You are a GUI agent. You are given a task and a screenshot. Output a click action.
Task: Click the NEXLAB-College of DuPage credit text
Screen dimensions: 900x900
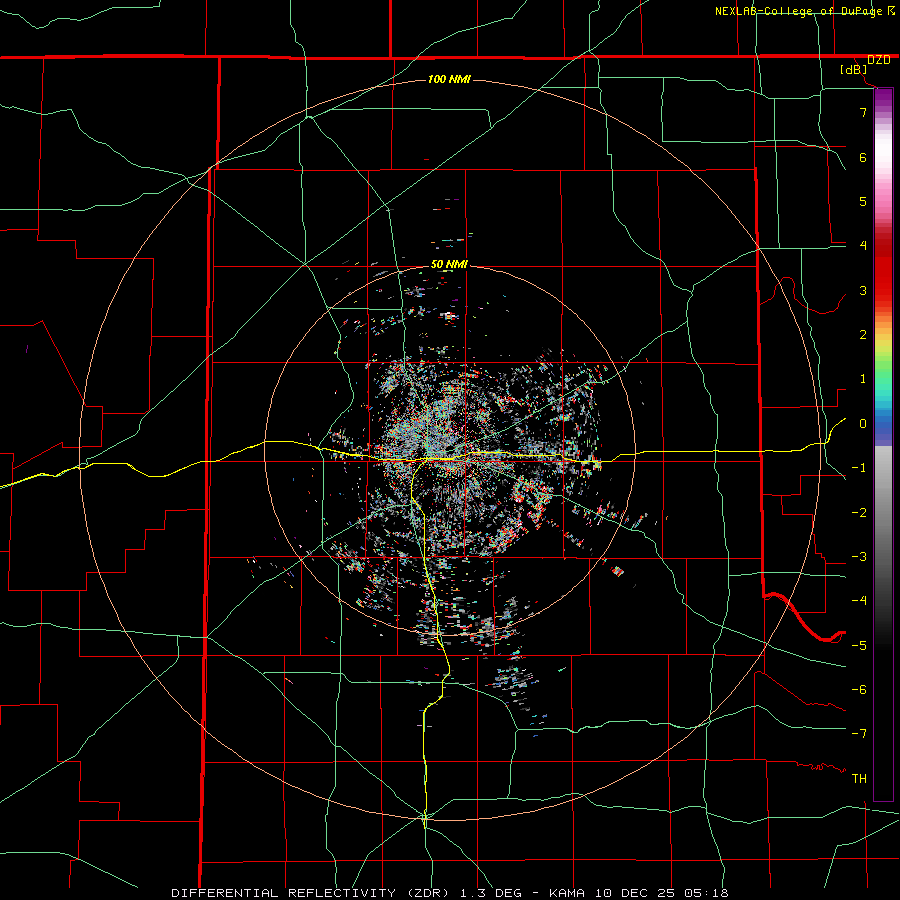click(798, 11)
